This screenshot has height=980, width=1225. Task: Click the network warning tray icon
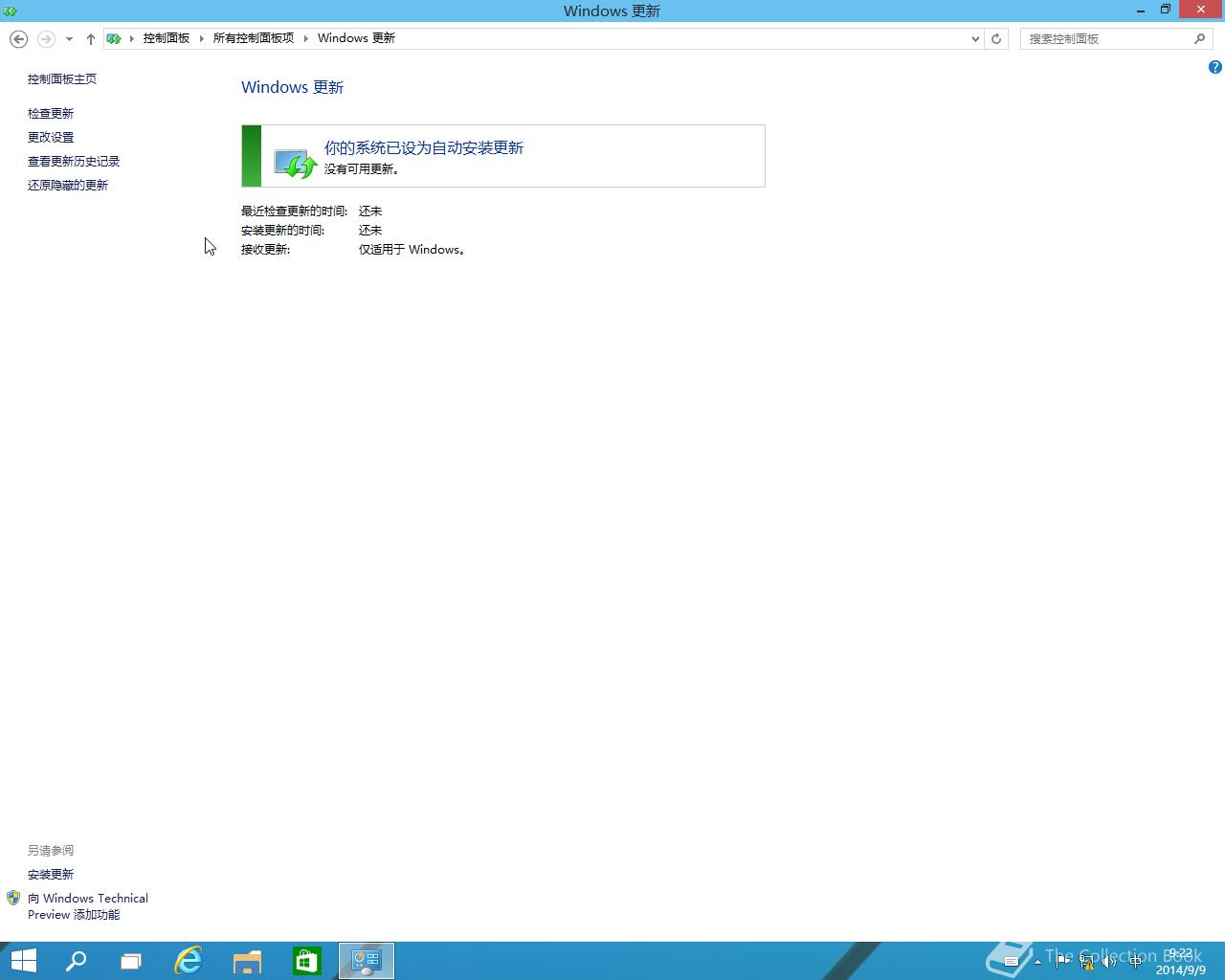point(1086,962)
